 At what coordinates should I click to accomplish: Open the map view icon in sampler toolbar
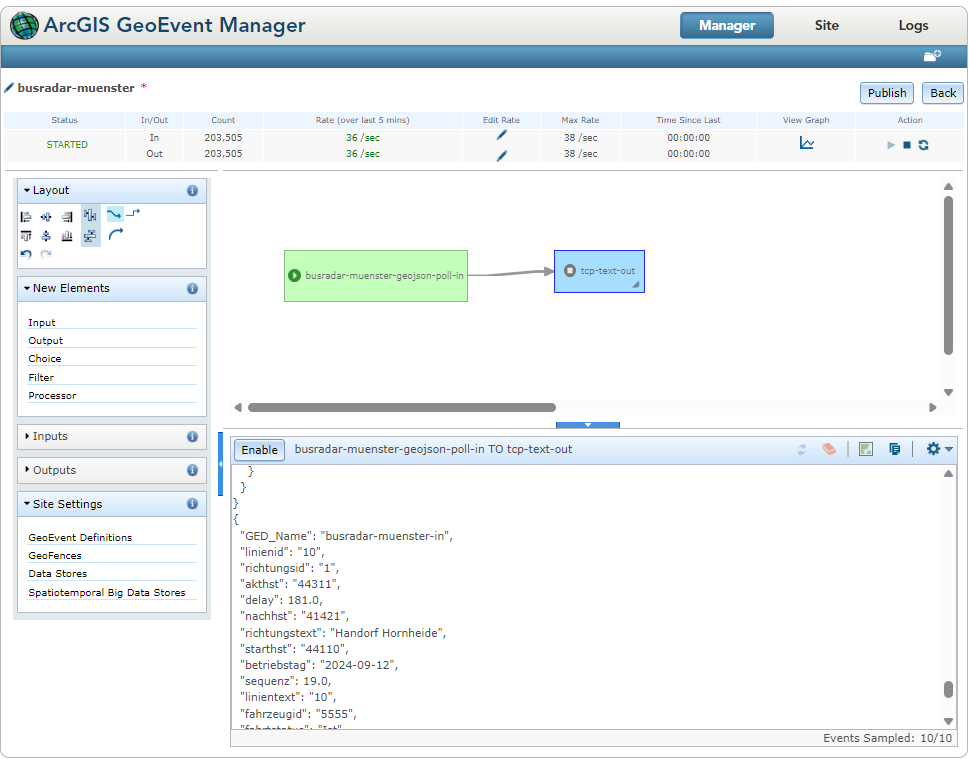point(866,449)
